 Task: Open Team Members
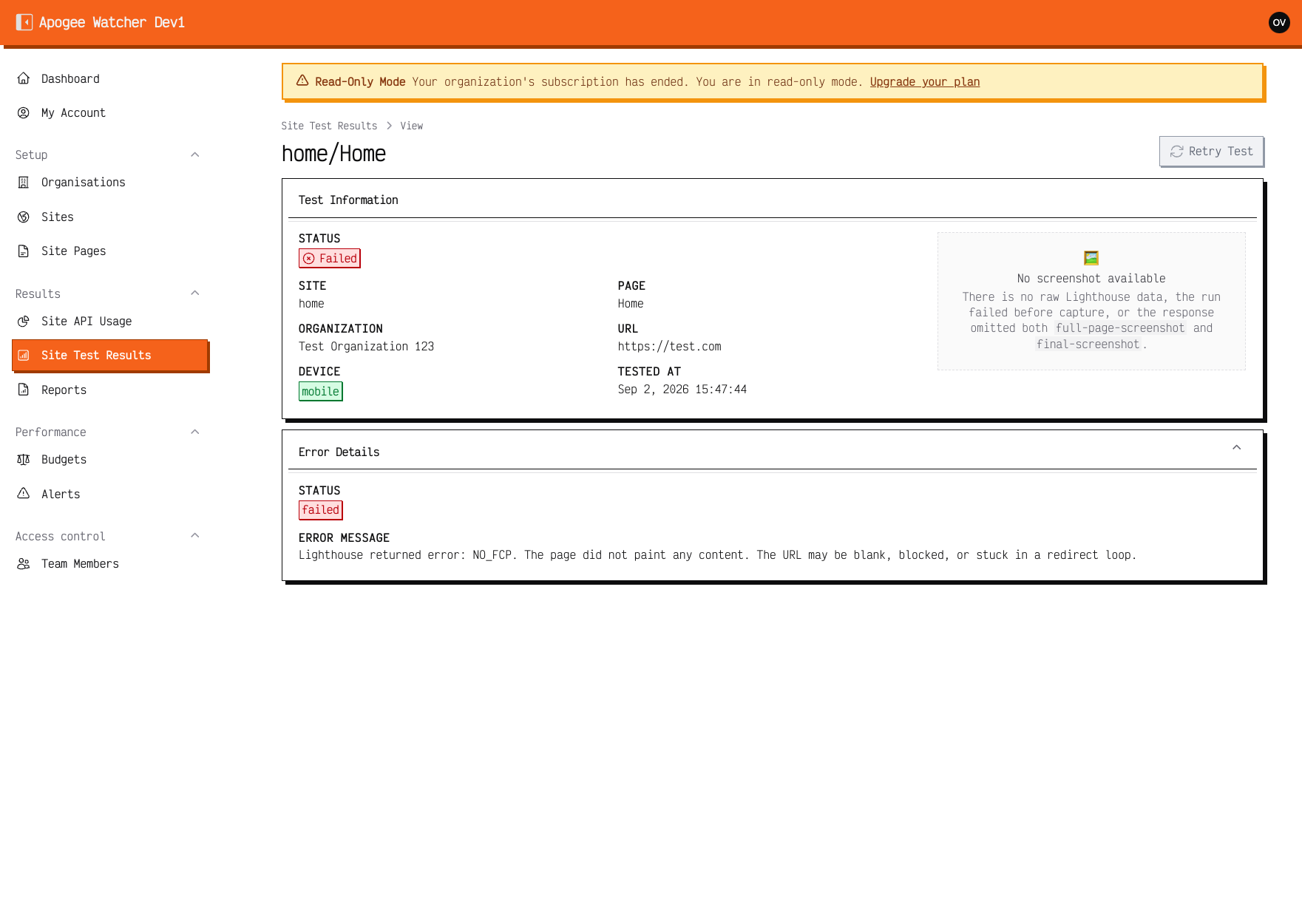click(110, 564)
